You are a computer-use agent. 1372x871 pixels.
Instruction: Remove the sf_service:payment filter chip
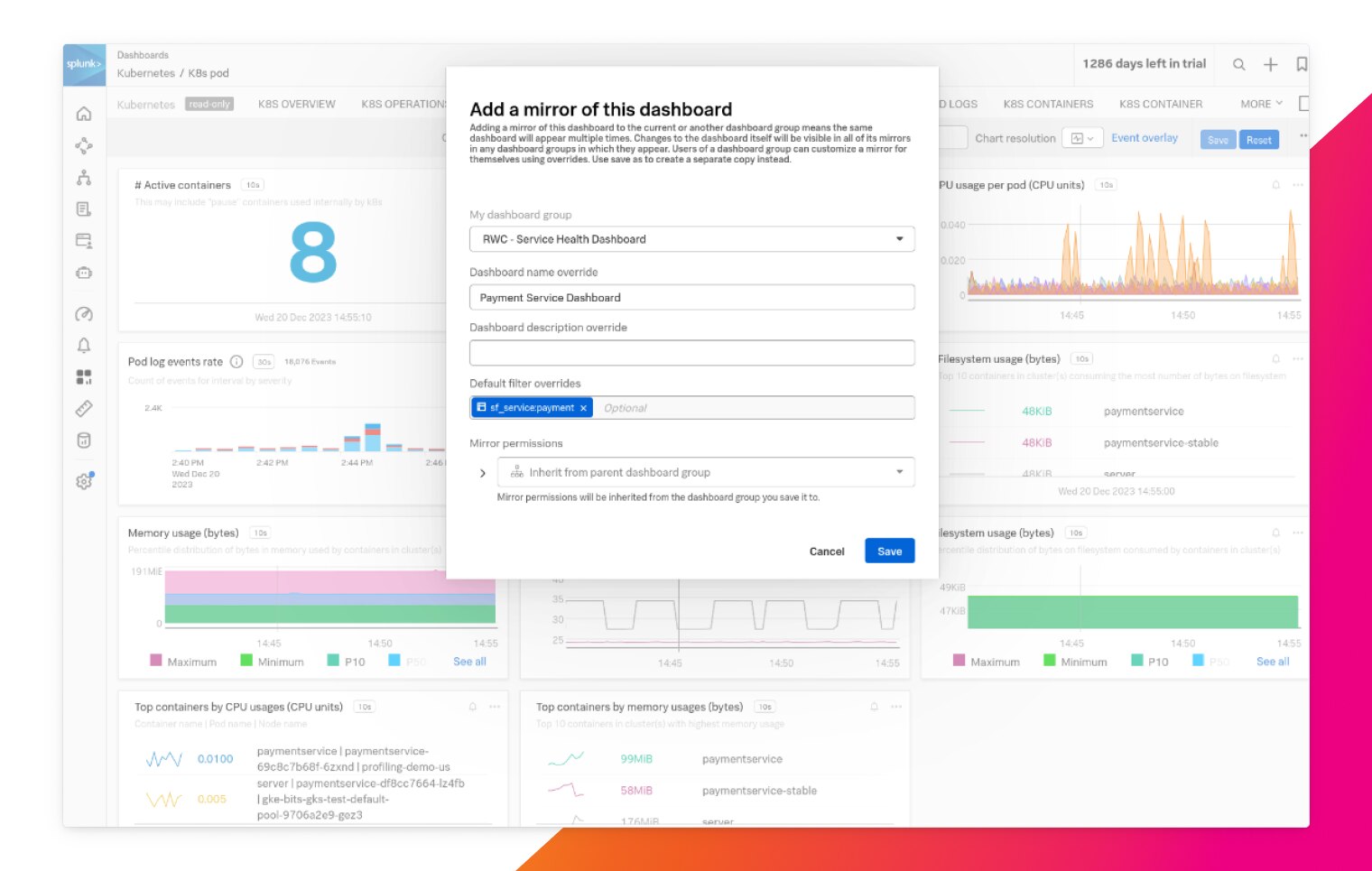point(584,408)
